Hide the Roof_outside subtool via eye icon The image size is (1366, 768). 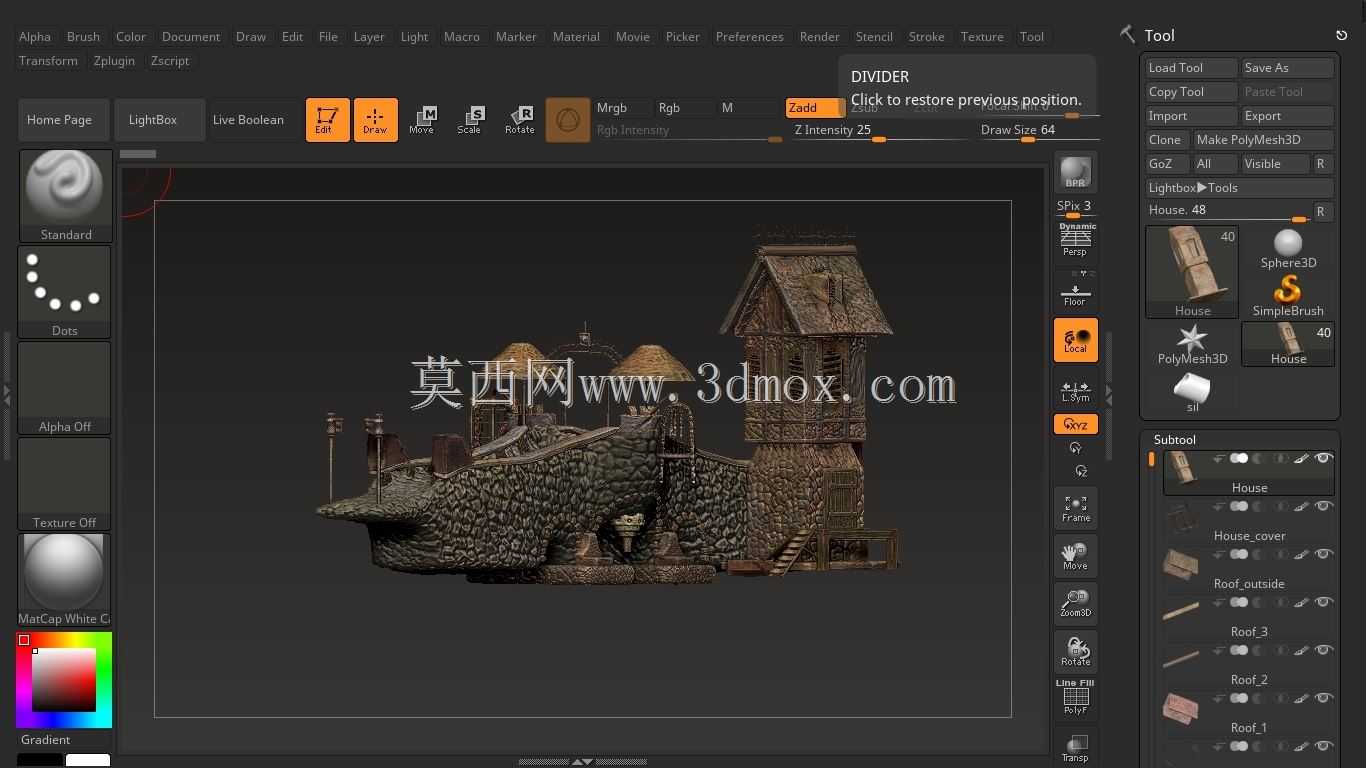pos(1323,555)
